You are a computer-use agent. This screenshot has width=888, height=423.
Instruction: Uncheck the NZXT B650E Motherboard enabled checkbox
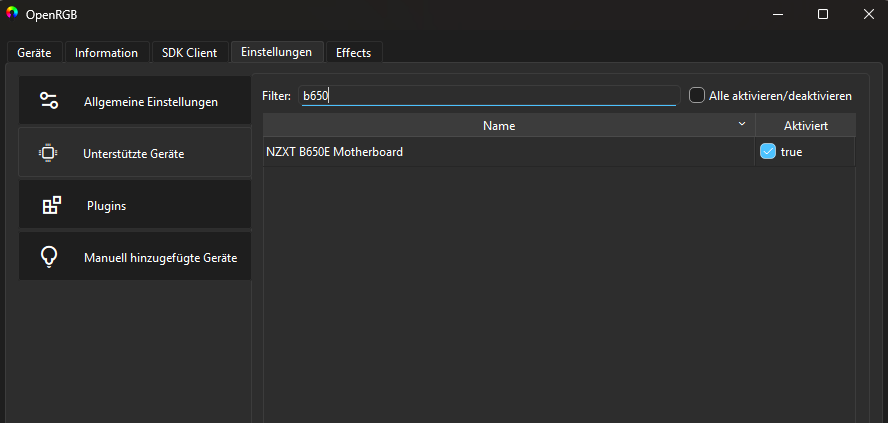(767, 151)
